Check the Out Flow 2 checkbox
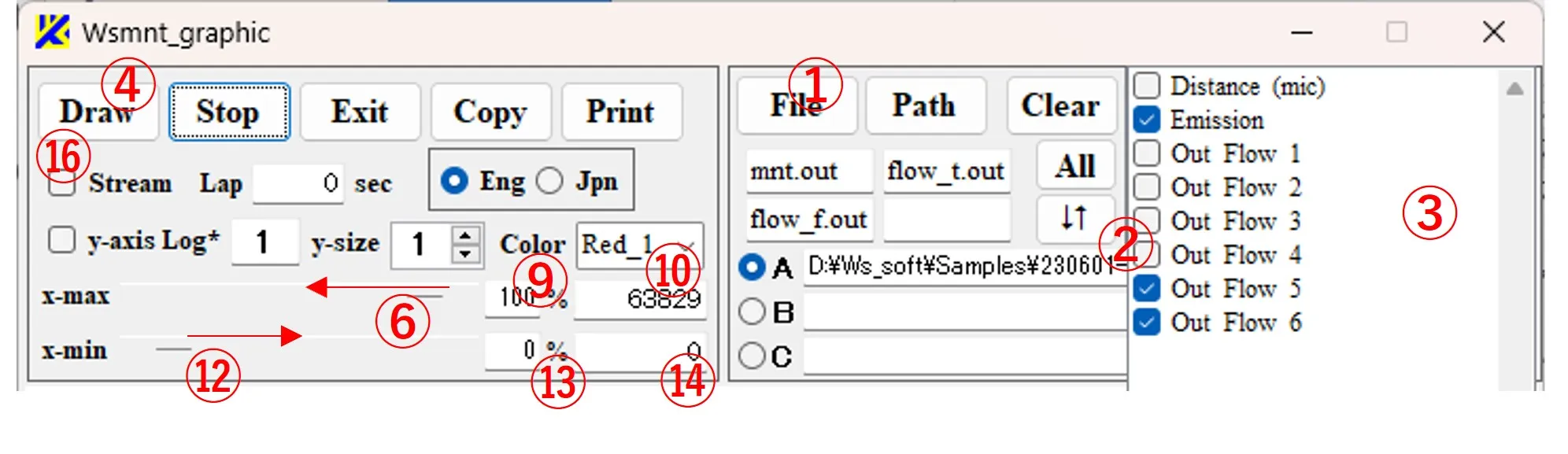This screenshot has height=454, width=1568. (1147, 186)
